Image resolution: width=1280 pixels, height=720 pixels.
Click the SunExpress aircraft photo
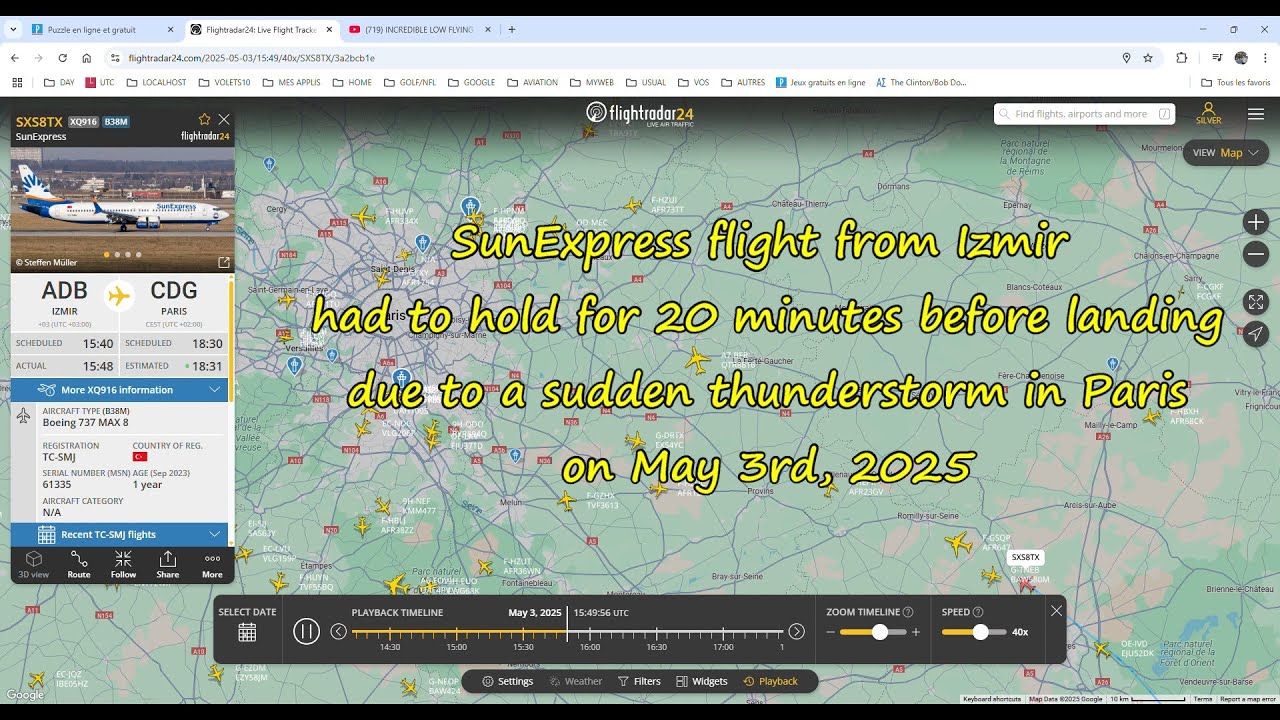pyautogui.click(x=122, y=210)
